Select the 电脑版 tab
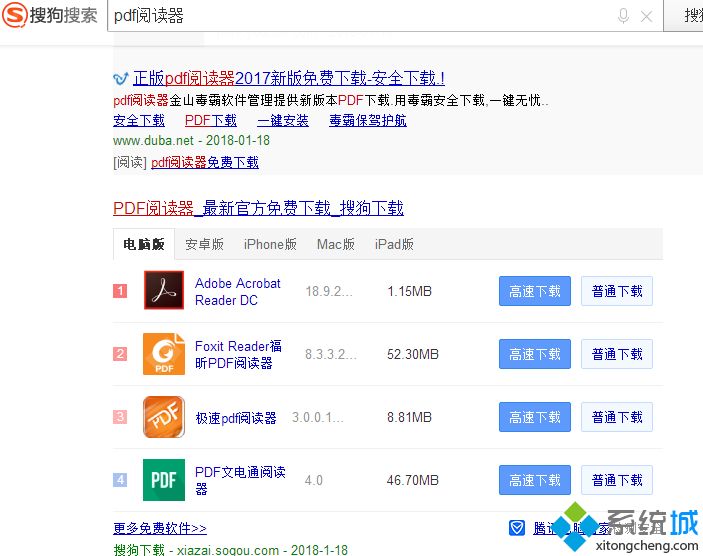Image resolution: width=703 pixels, height=556 pixels. [143, 244]
